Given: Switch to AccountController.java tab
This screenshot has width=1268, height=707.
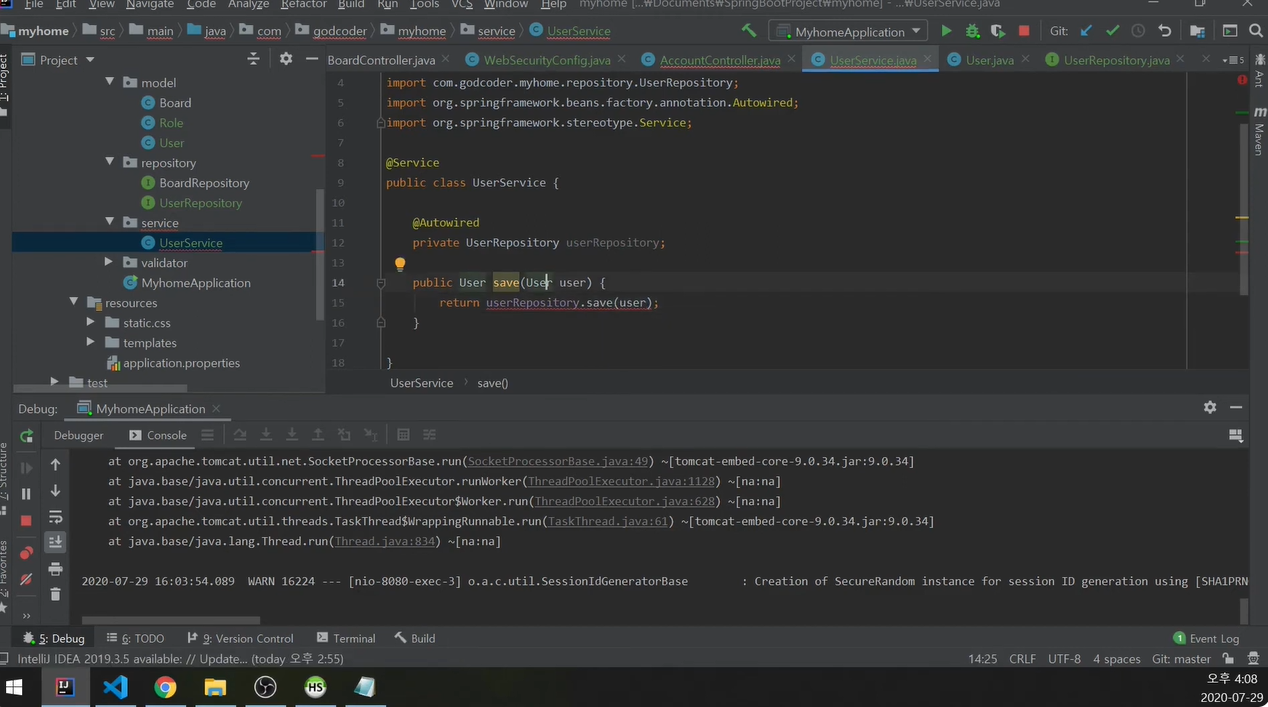Looking at the screenshot, I should click(x=719, y=60).
